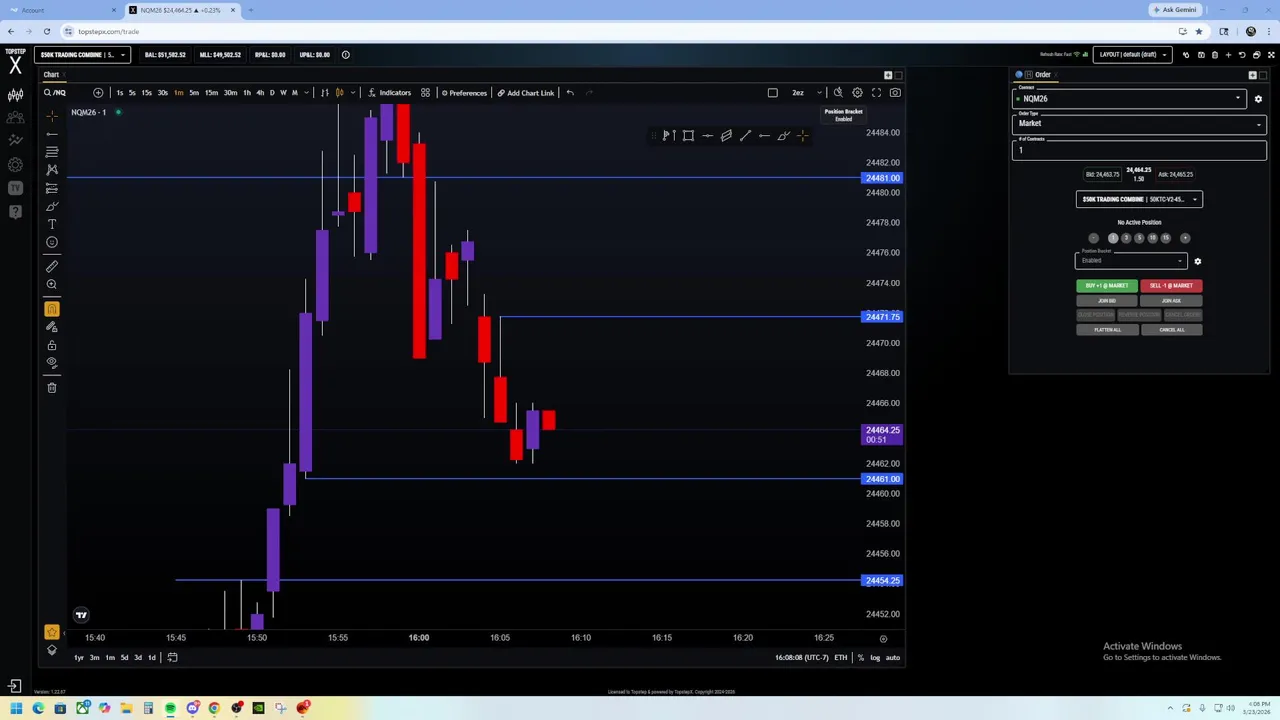
Task: Select the crosshair cursor tool in left toolbar
Action: tap(52, 116)
